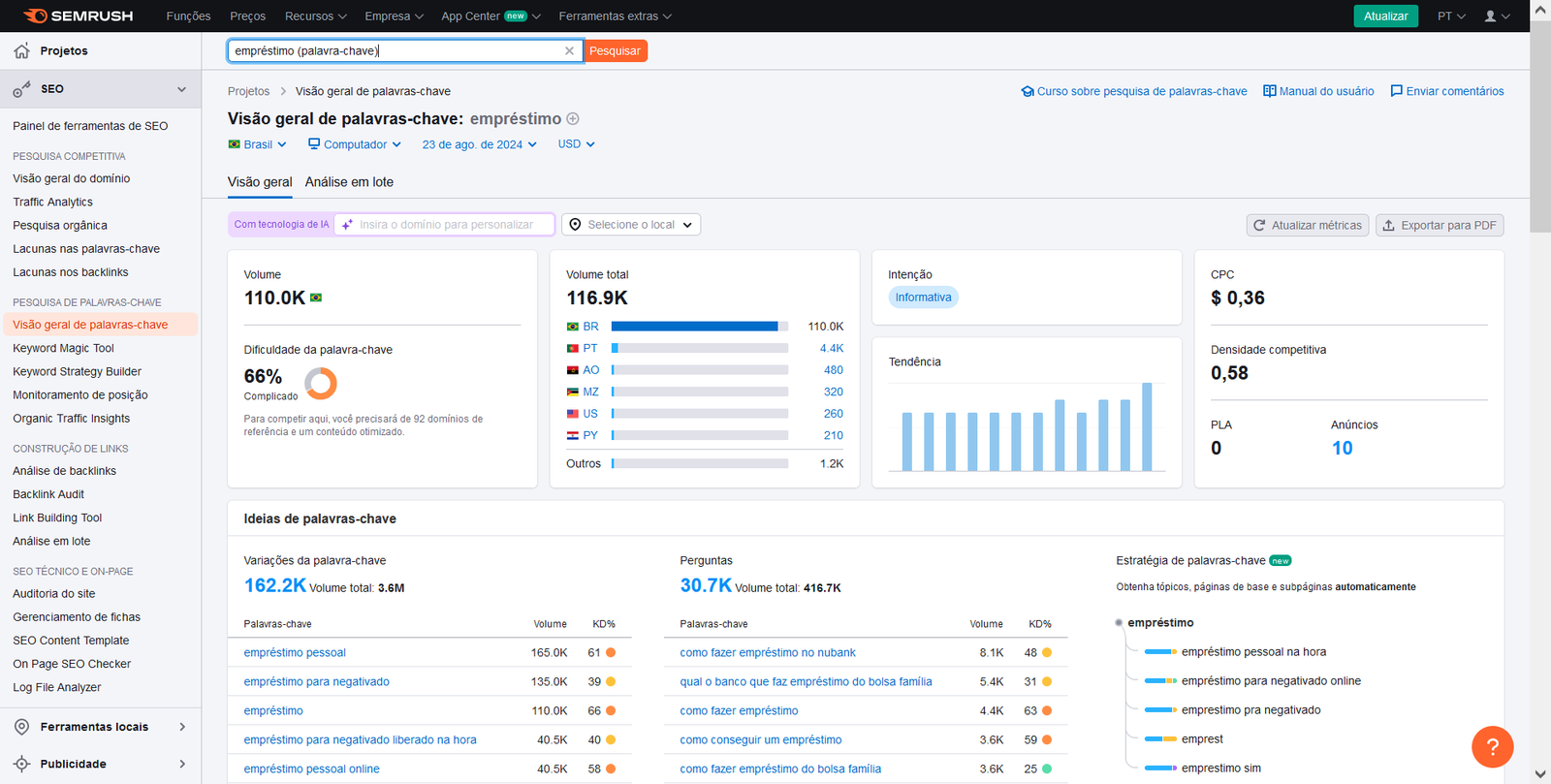
Task: Click the Exportar para PDF button
Action: pyautogui.click(x=1440, y=225)
